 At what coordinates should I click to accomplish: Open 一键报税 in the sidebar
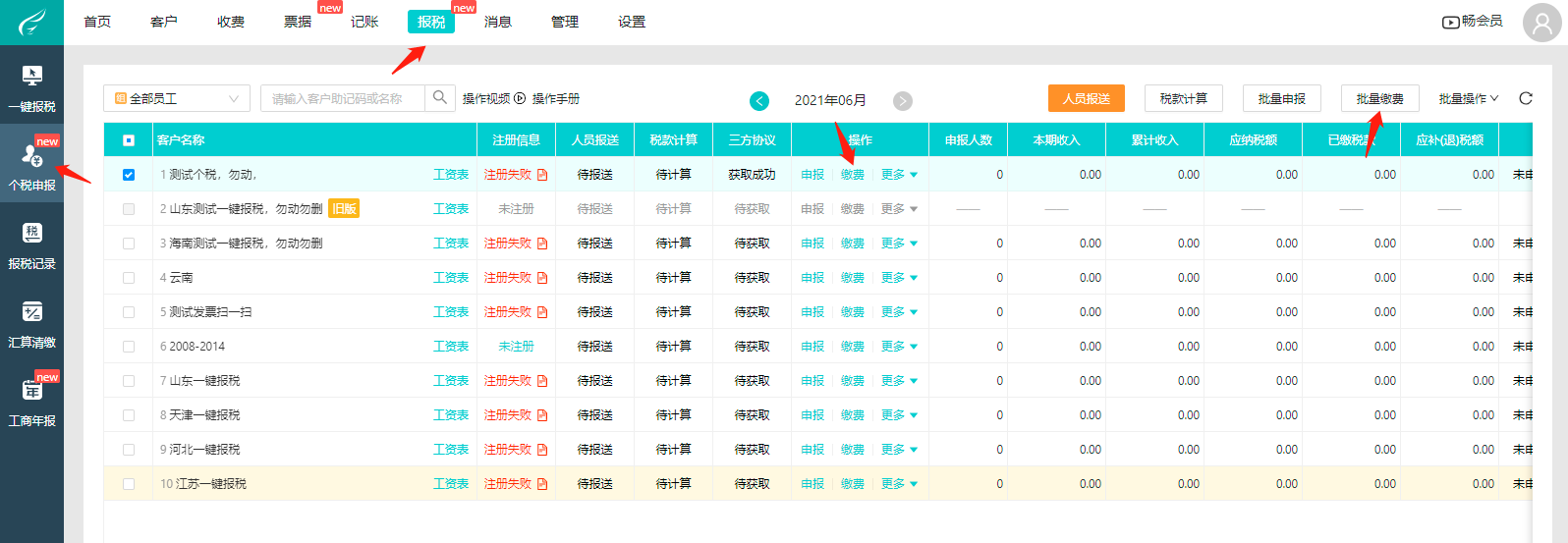click(x=31, y=88)
